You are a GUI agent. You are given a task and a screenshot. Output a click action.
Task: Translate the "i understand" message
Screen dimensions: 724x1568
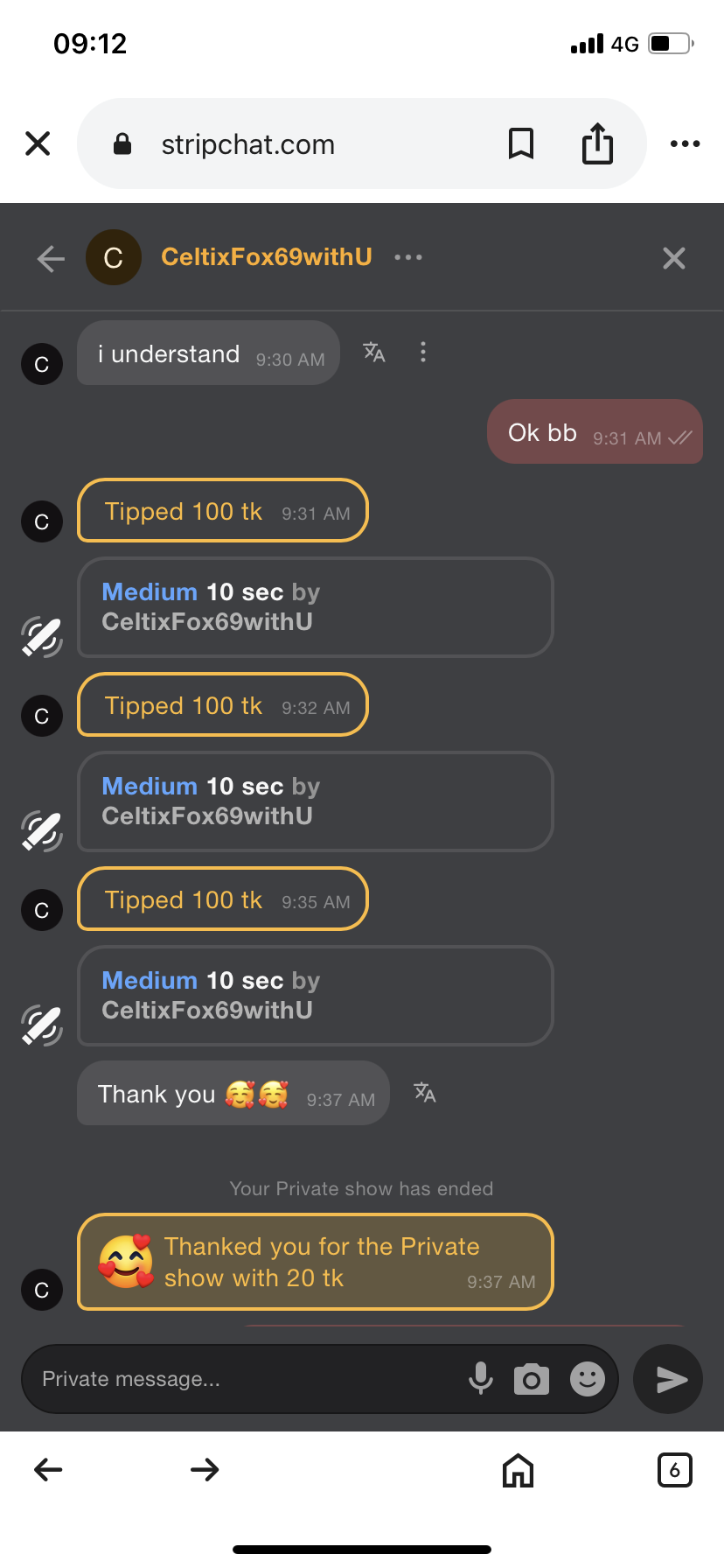pos(374,352)
